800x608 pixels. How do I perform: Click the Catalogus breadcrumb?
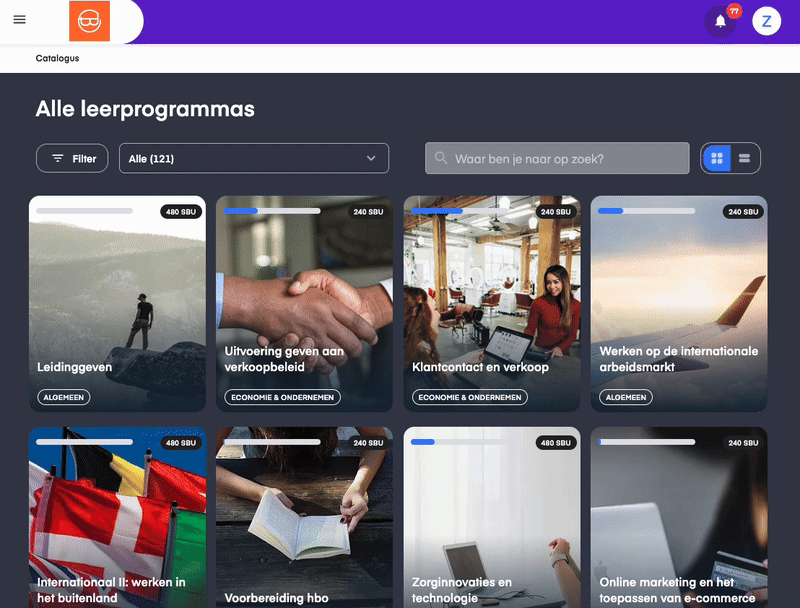[x=57, y=58]
